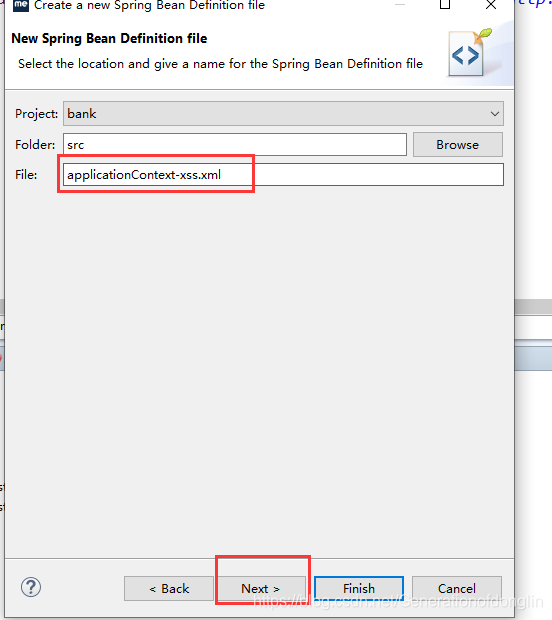
Task: Open the Project dropdown showing bank
Action: [x=283, y=114]
